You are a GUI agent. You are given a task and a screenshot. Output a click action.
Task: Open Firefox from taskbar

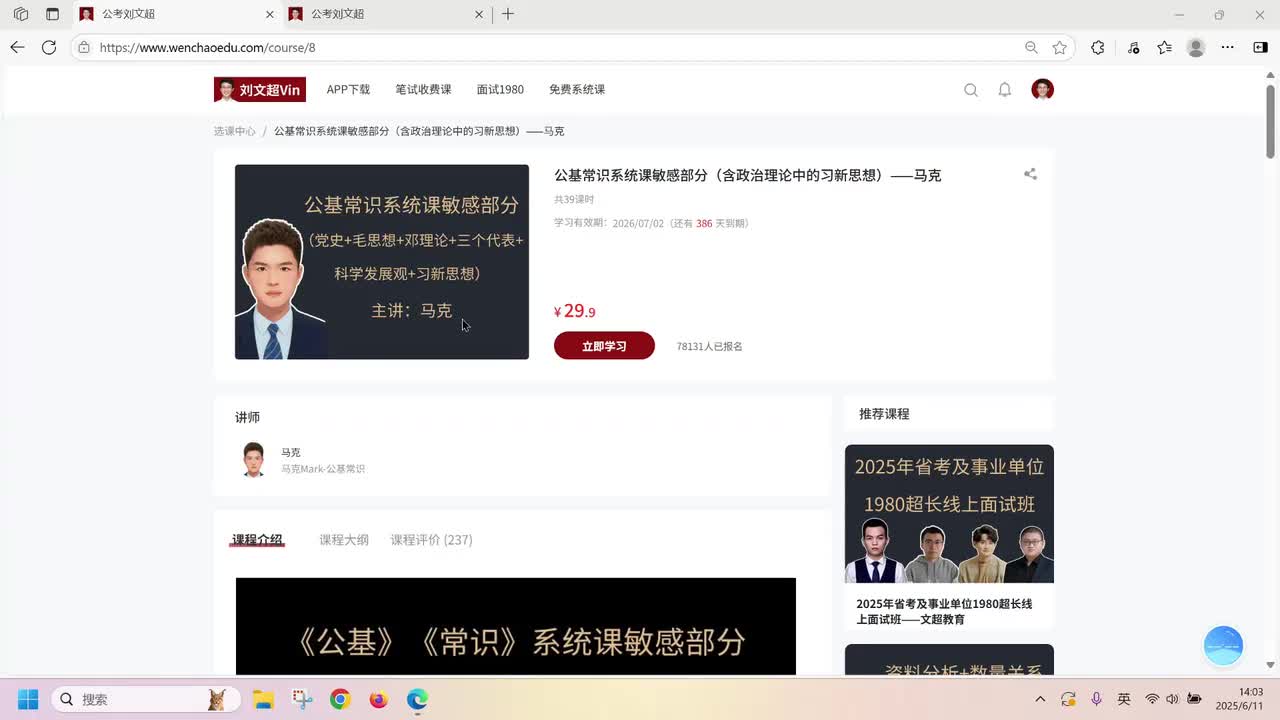pos(378,699)
